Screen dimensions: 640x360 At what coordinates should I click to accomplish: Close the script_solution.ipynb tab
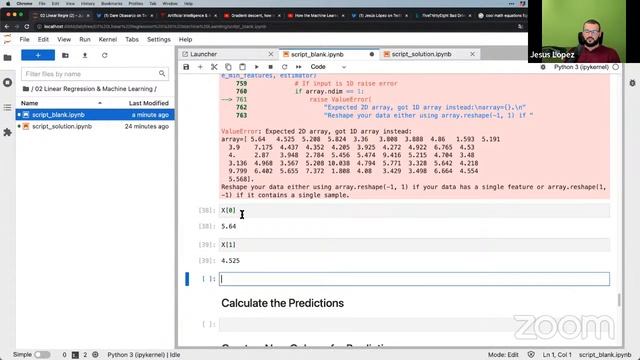[x=472, y=54]
